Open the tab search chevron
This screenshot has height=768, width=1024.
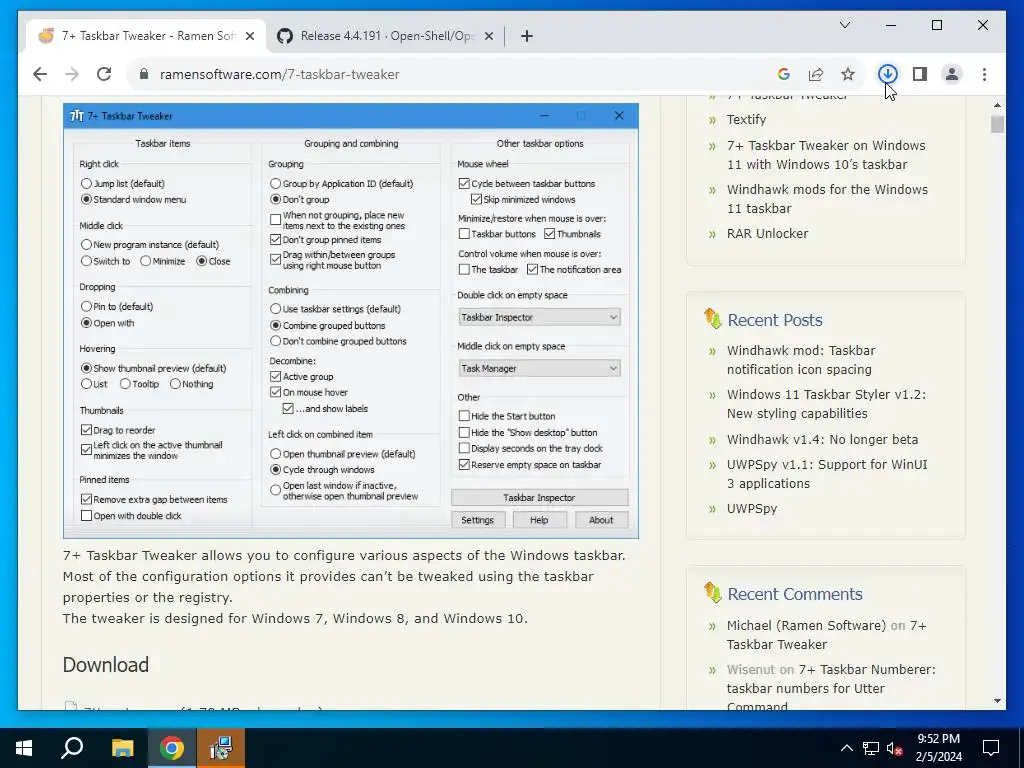point(844,25)
